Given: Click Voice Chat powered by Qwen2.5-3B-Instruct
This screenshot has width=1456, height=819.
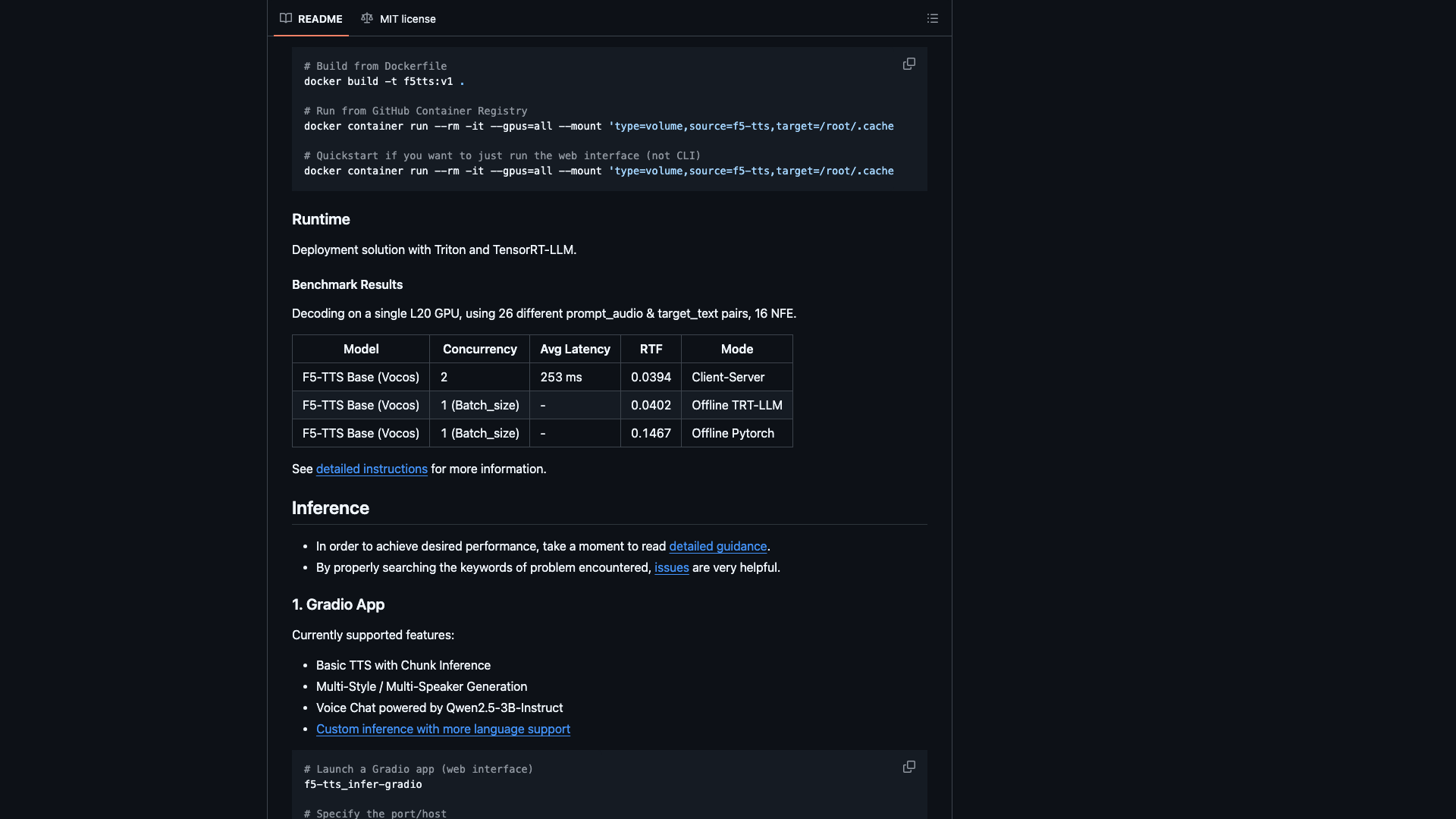Looking at the screenshot, I should point(439,708).
